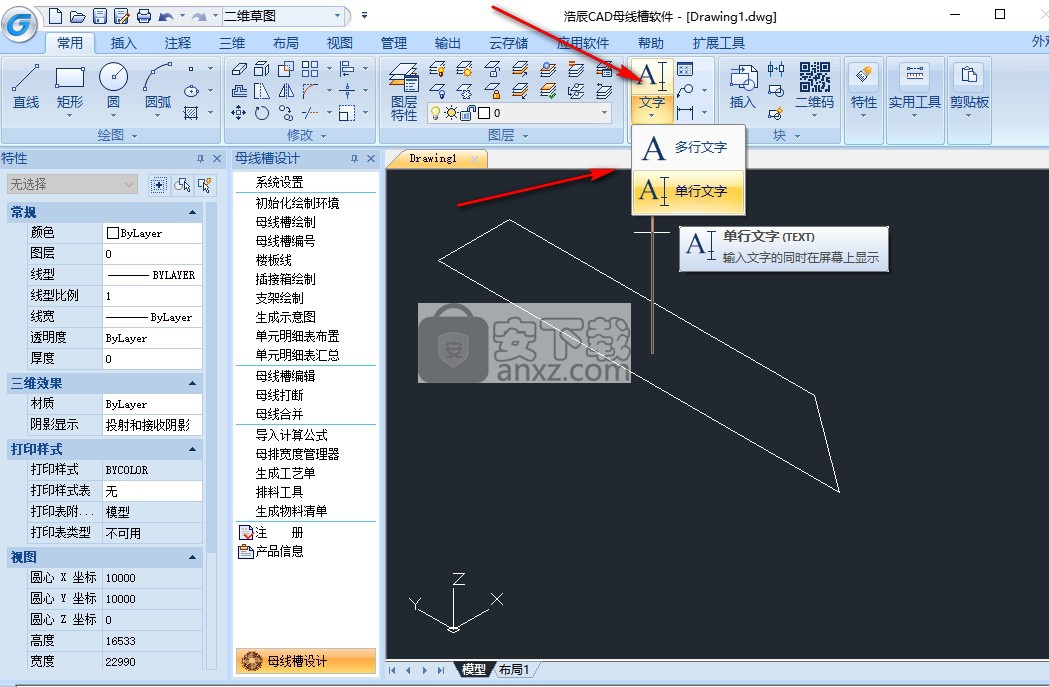The height and width of the screenshot is (687, 1049).
Task: Click the new file icon in quick toolbar
Action: pos(56,15)
